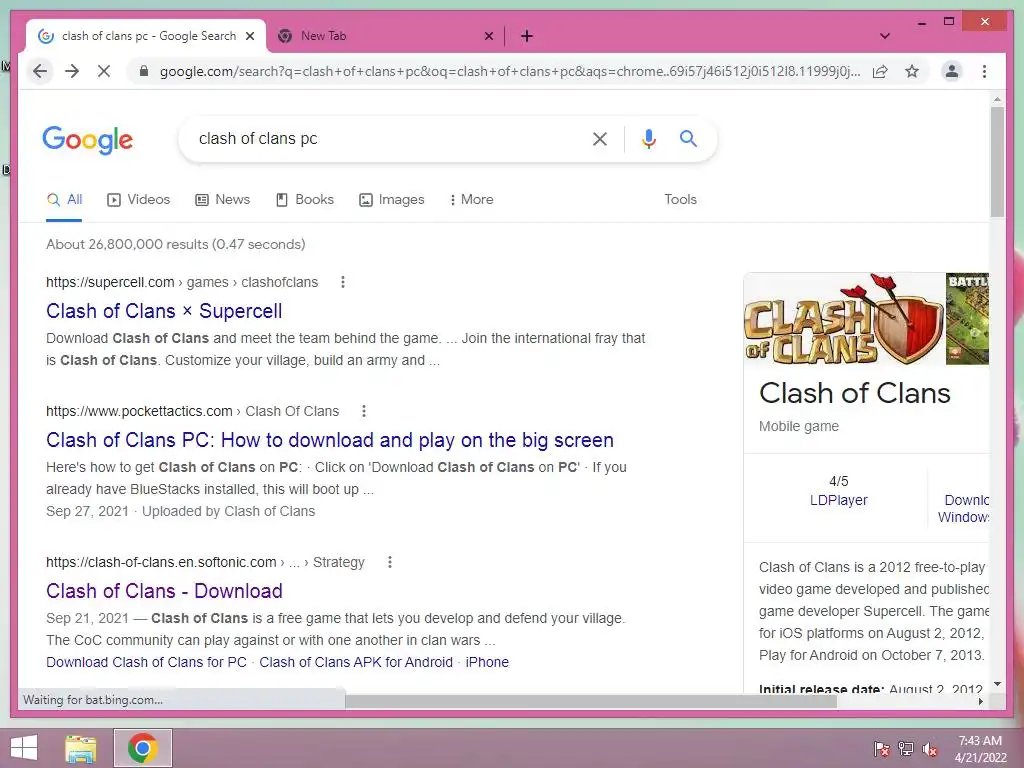Image resolution: width=1024 pixels, height=768 pixels.
Task: Click the 'About 26,800,000 results' text
Action: coord(176,244)
